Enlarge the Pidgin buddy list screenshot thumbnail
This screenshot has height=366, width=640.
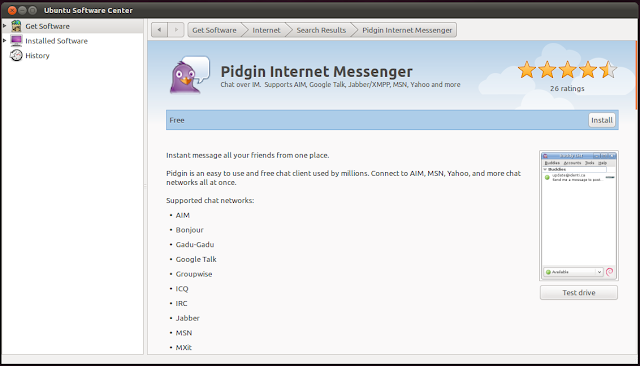[579, 215]
